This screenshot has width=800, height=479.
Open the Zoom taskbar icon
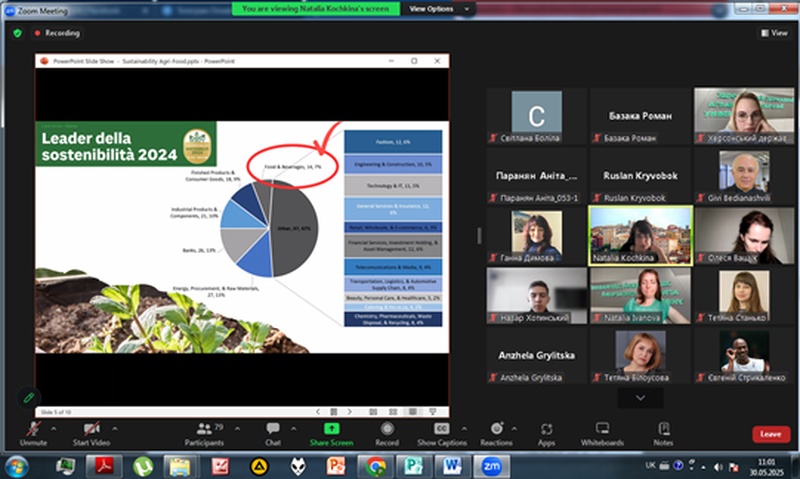point(491,466)
